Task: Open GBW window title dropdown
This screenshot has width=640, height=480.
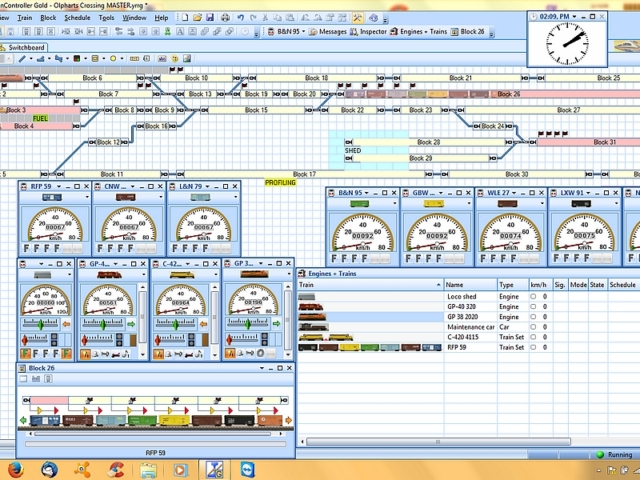Action: pyautogui.click(x=440, y=193)
